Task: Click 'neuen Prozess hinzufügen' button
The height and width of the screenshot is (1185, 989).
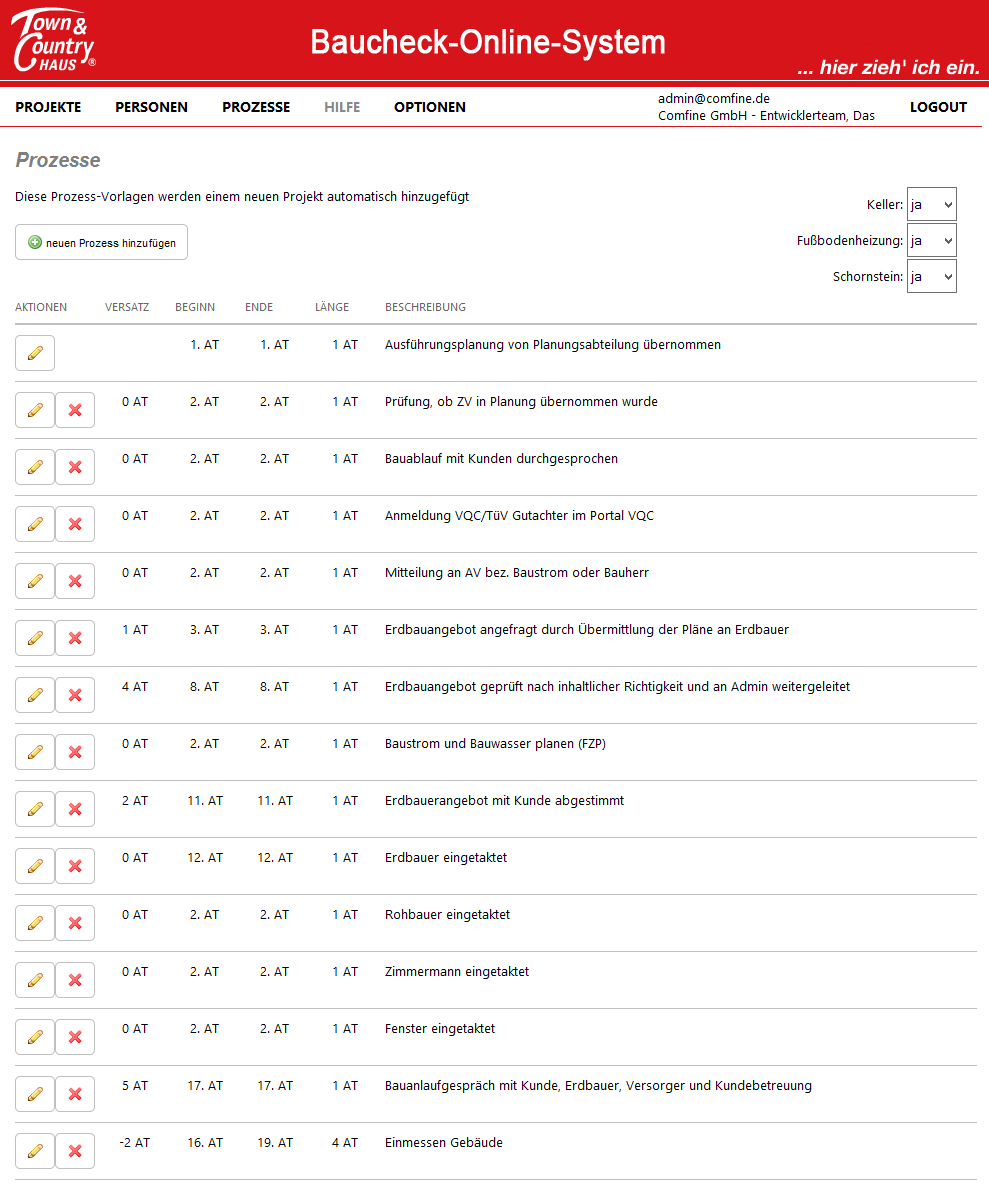Action: 101,242
